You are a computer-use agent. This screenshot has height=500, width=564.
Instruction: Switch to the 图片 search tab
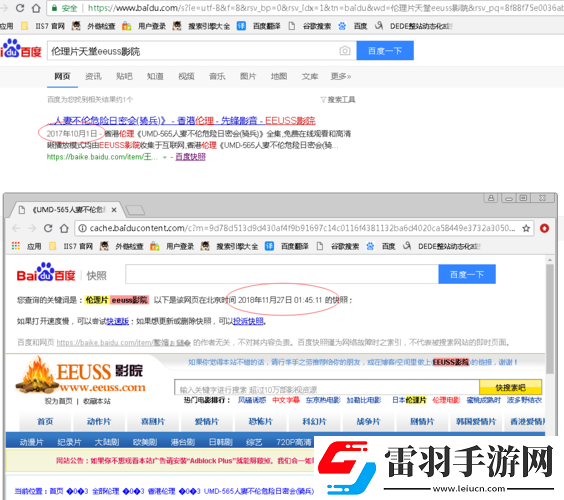[248, 76]
